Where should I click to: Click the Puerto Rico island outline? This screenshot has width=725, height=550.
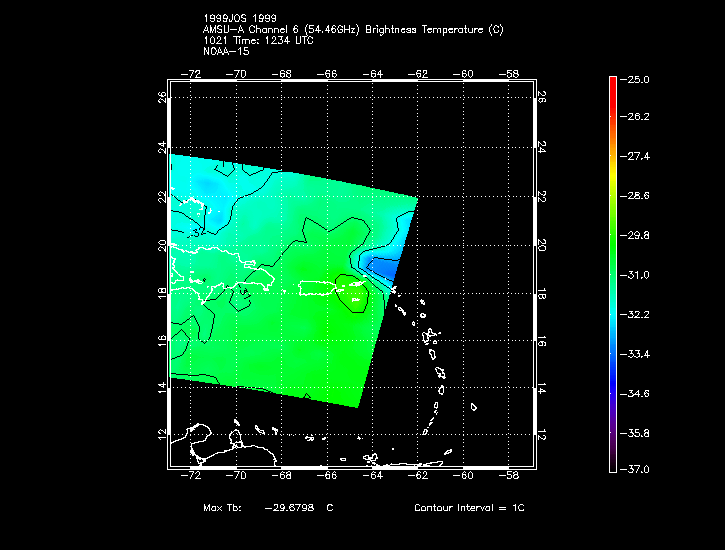pyautogui.click(x=317, y=288)
